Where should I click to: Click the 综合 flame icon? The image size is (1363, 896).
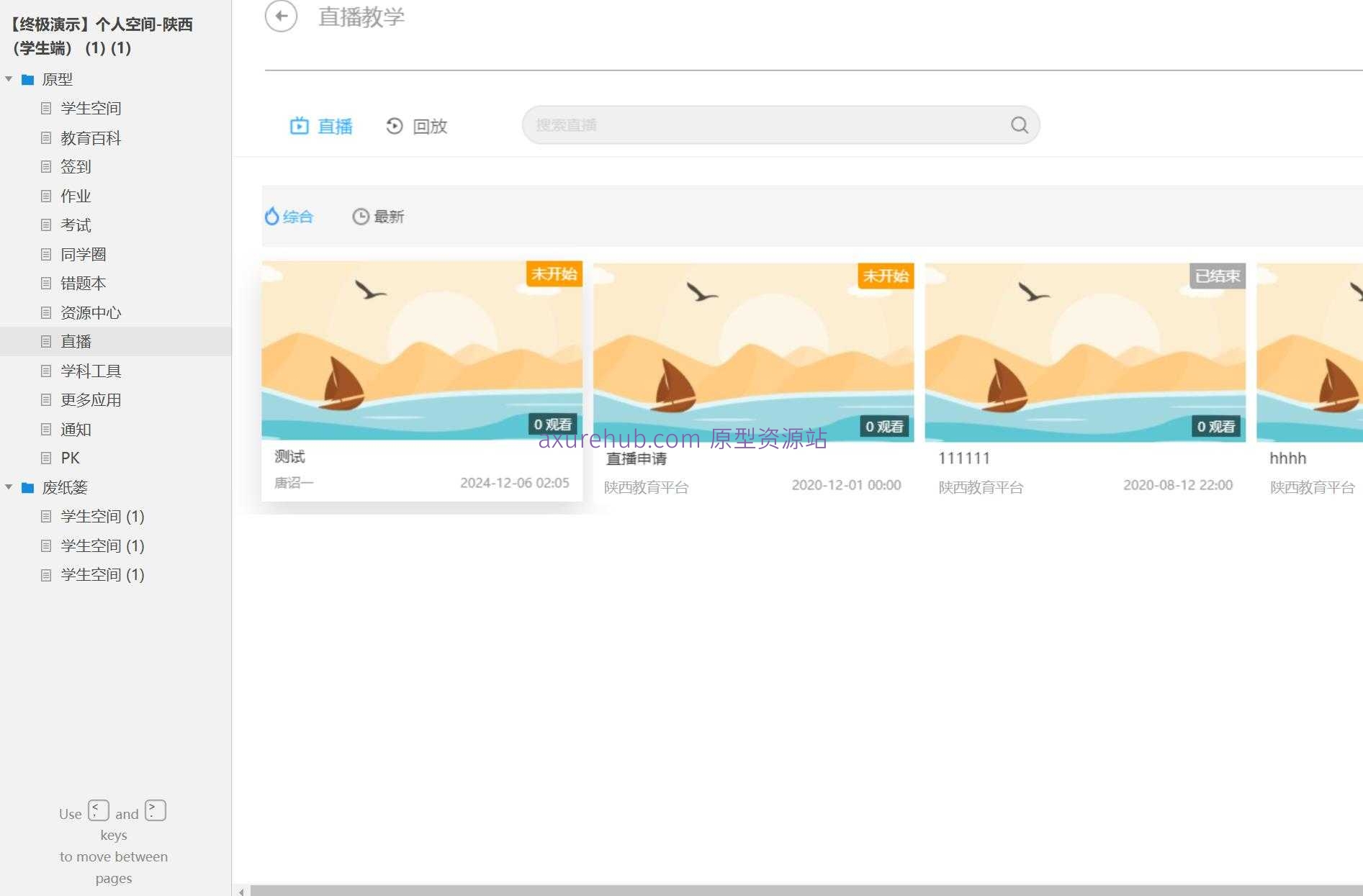point(271,217)
